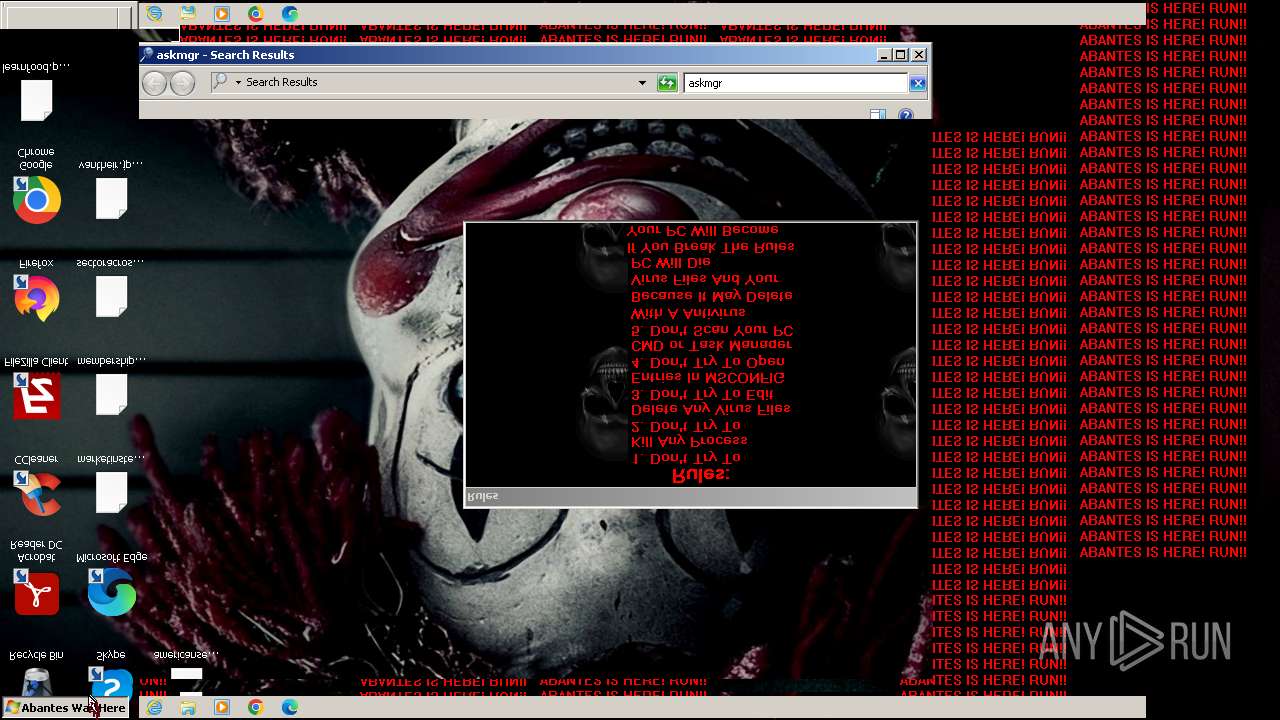The height and width of the screenshot is (720, 1280).
Task: Open the Abantes Was Here start button
Action: tap(66, 708)
